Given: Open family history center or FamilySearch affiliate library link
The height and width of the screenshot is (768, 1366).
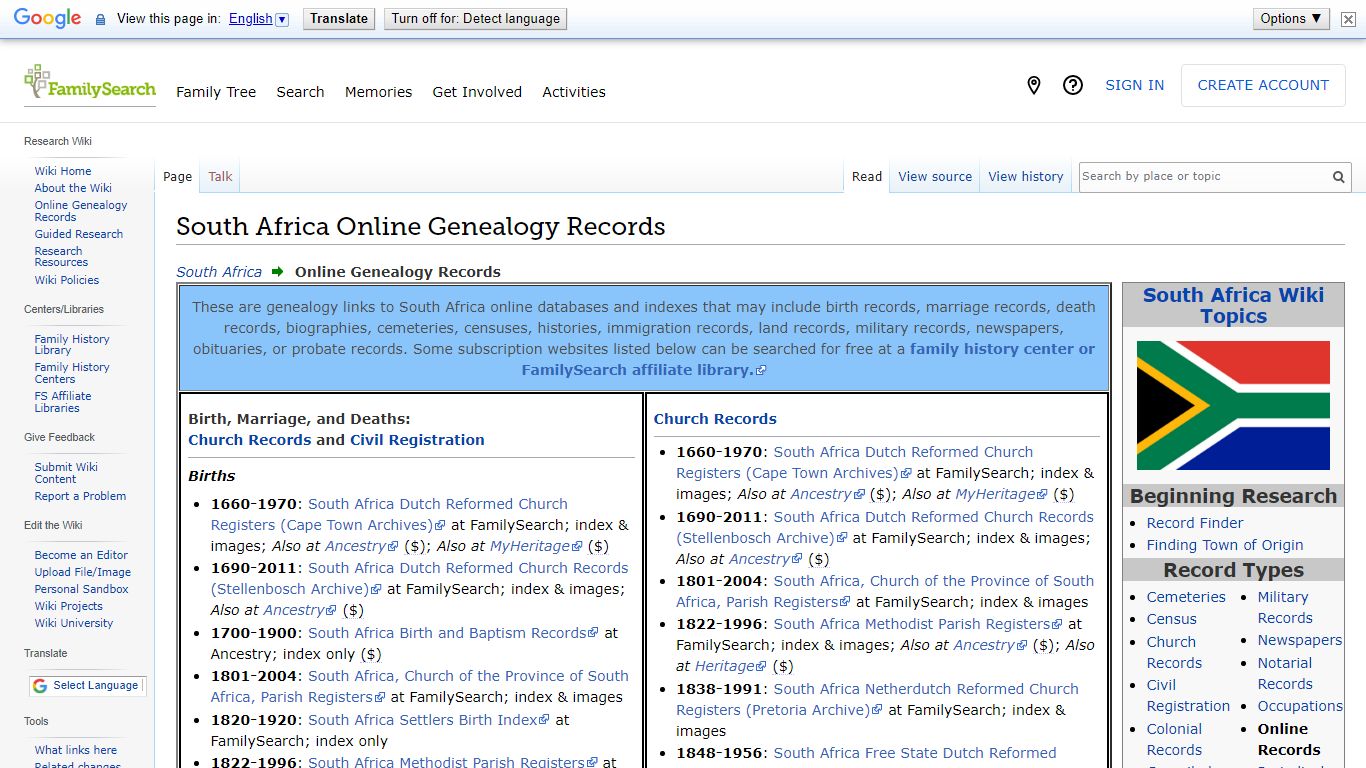Looking at the screenshot, I should tap(808, 359).
